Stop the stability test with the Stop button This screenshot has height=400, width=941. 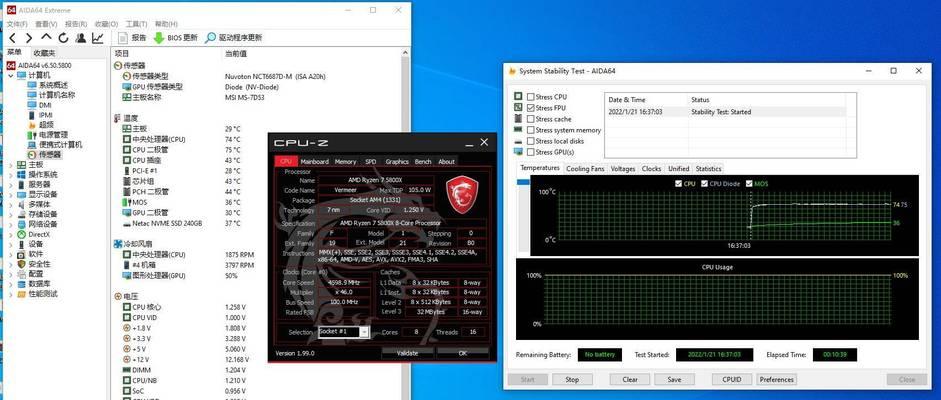(572, 380)
